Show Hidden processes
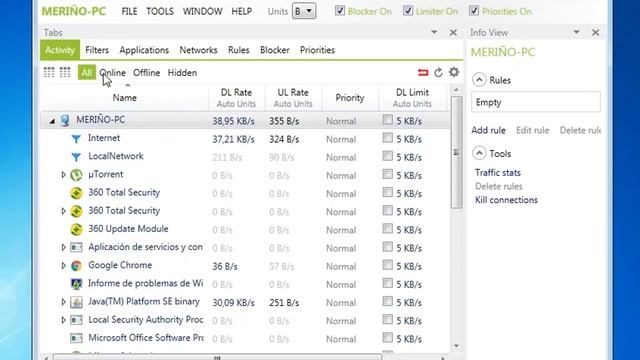The width and height of the screenshot is (640, 360). tap(182, 73)
